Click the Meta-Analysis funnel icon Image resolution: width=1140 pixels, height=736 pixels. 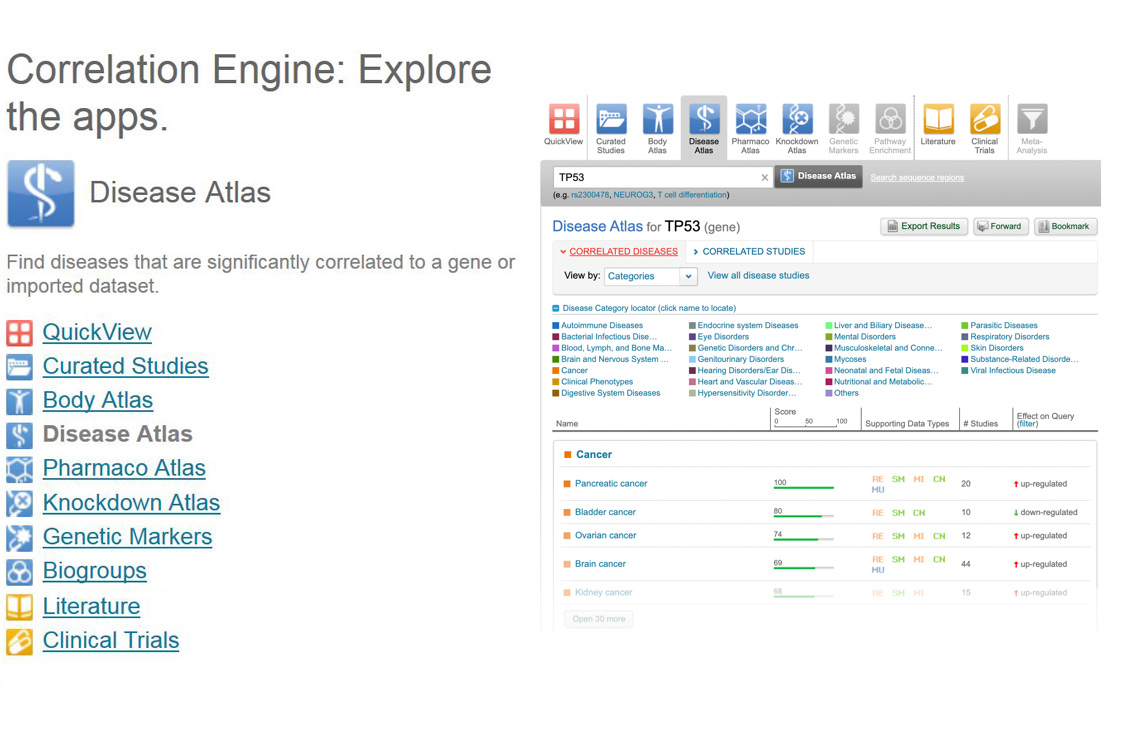click(x=1031, y=120)
